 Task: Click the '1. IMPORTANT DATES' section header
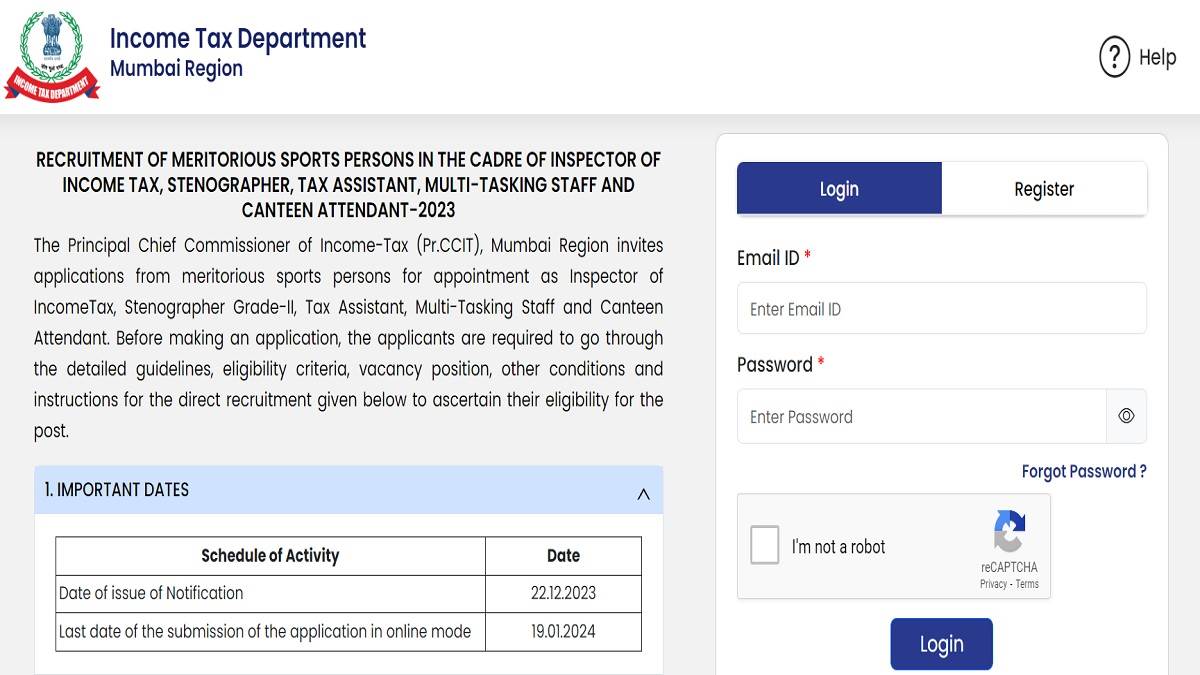(x=117, y=490)
